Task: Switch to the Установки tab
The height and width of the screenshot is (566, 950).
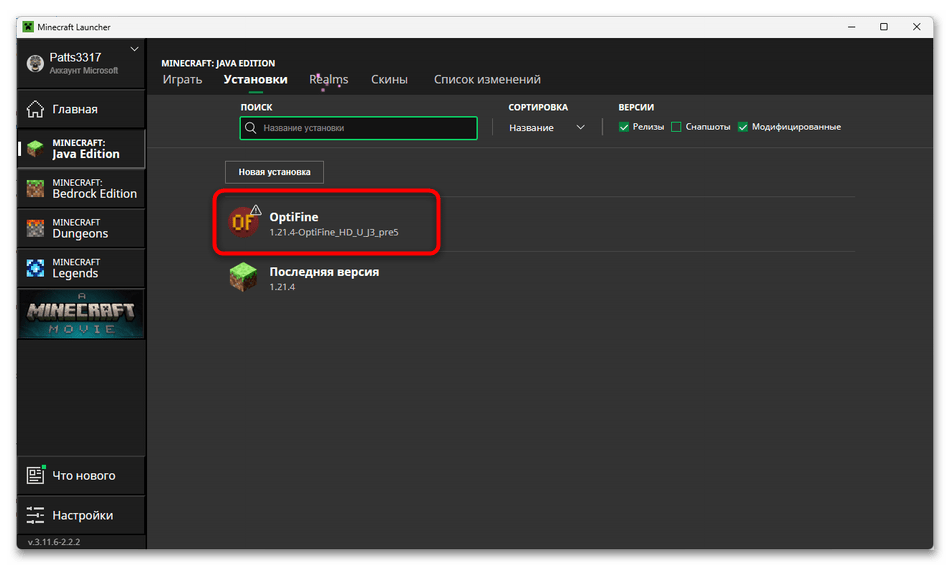Action: [x=255, y=79]
